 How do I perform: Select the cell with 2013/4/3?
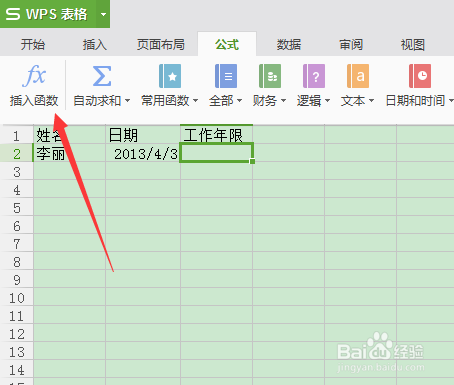[x=143, y=153]
